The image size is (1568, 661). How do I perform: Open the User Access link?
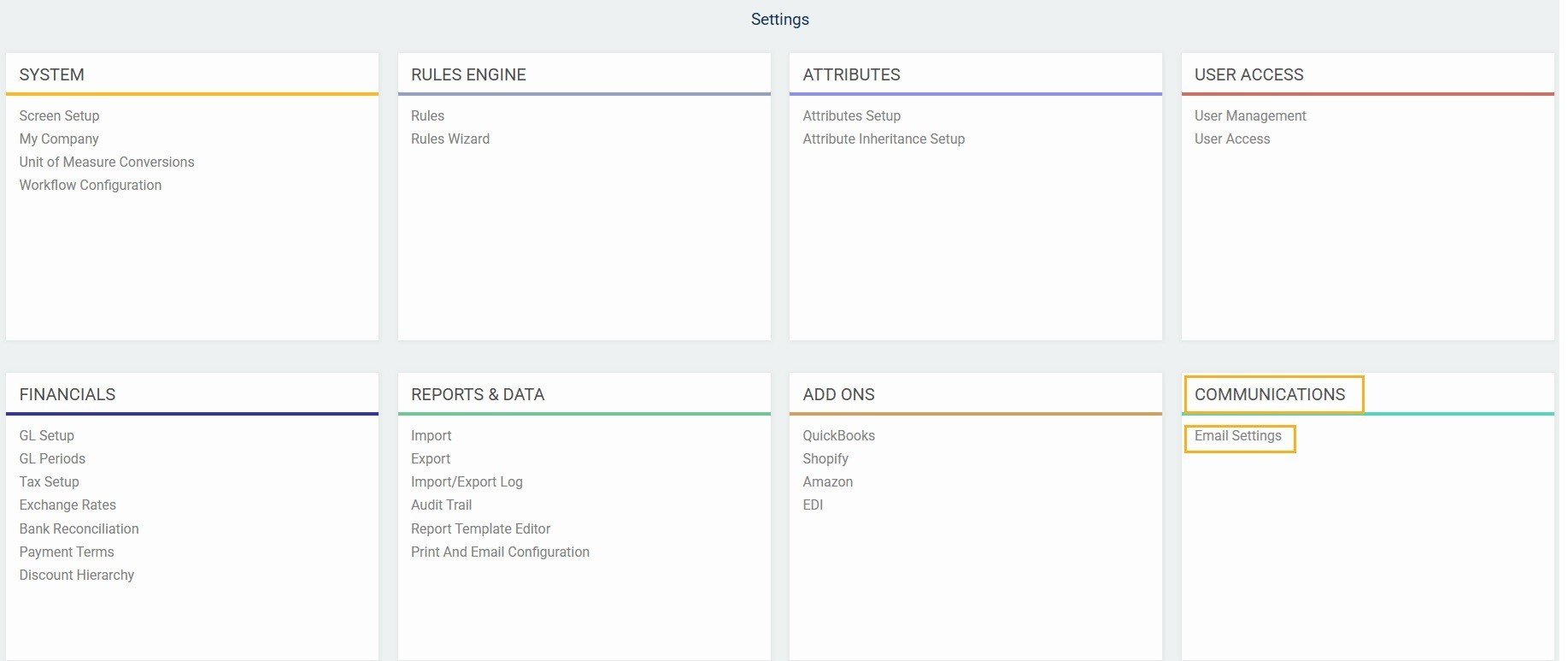coord(1231,139)
